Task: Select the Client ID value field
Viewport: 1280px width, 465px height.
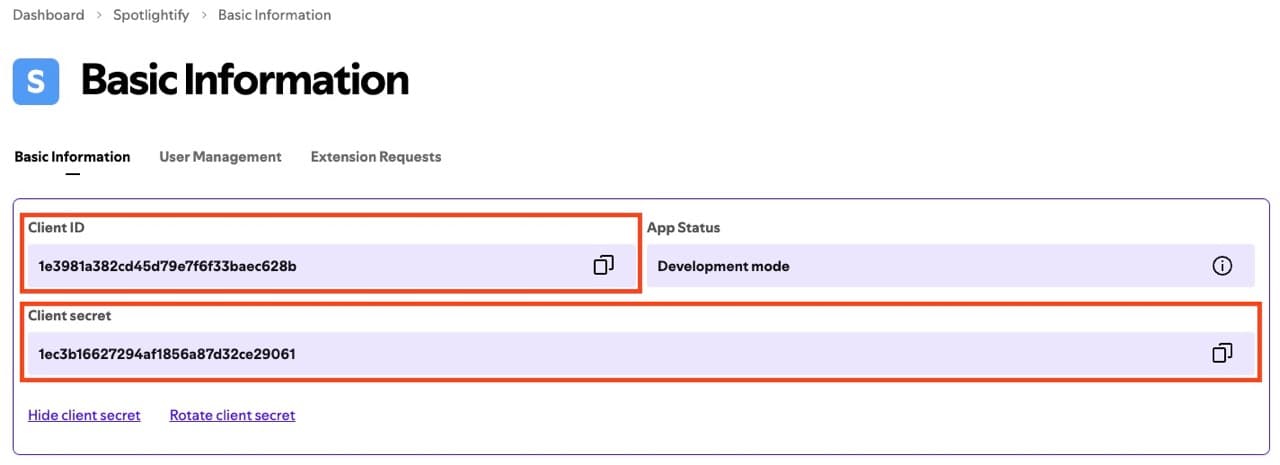Action: [x=331, y=266]
